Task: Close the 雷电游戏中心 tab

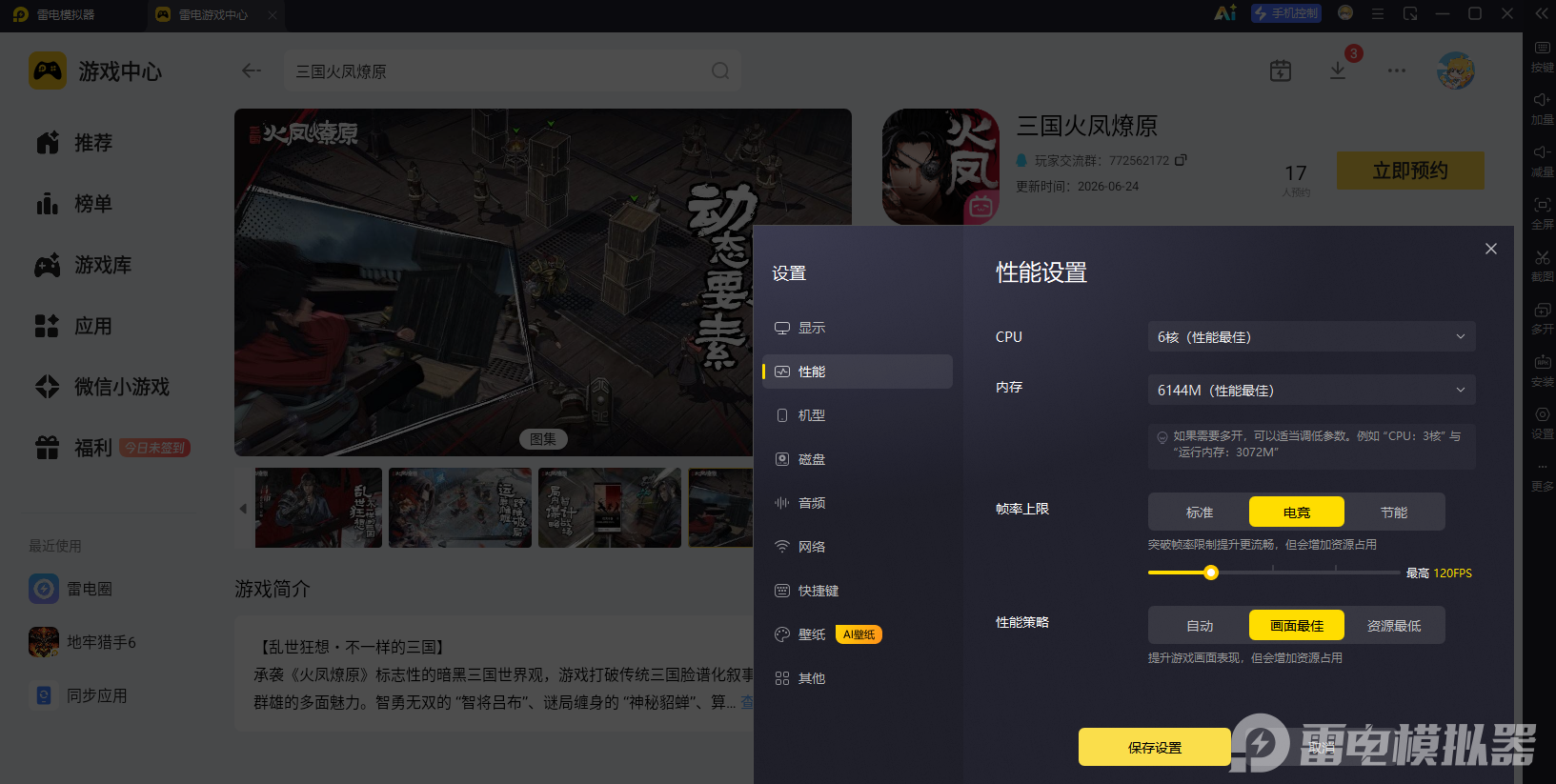Action: pos(273,14)
